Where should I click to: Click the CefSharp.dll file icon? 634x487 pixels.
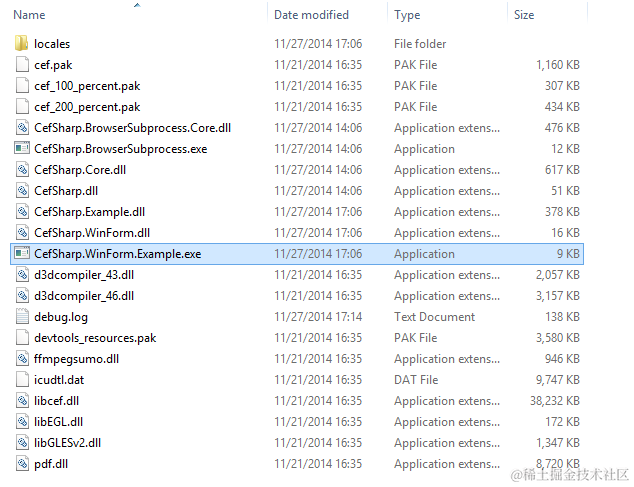[x=22, y=191]
